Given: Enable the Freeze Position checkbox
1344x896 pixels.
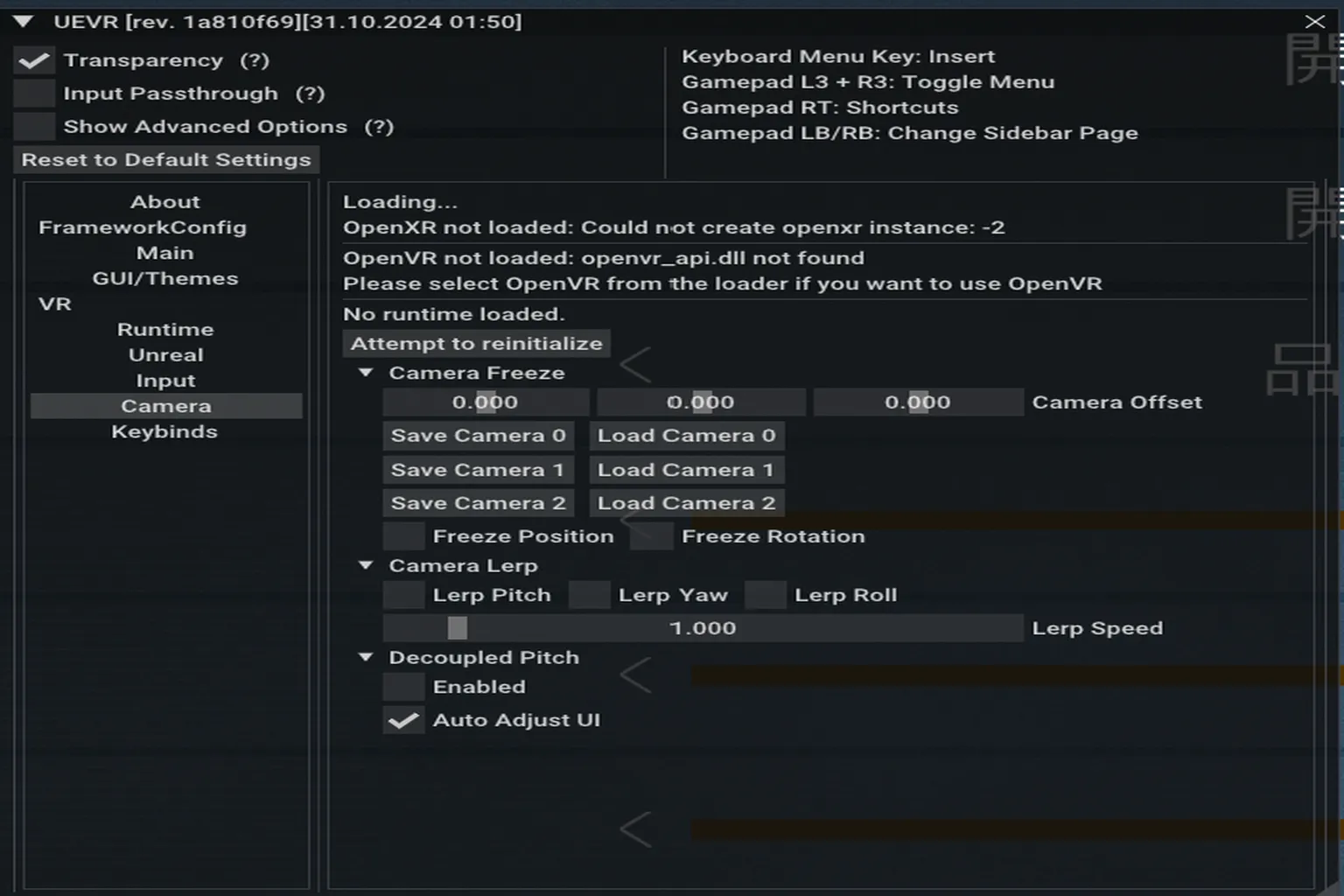Looking at the screenshot, I should [x=403, y=536].
